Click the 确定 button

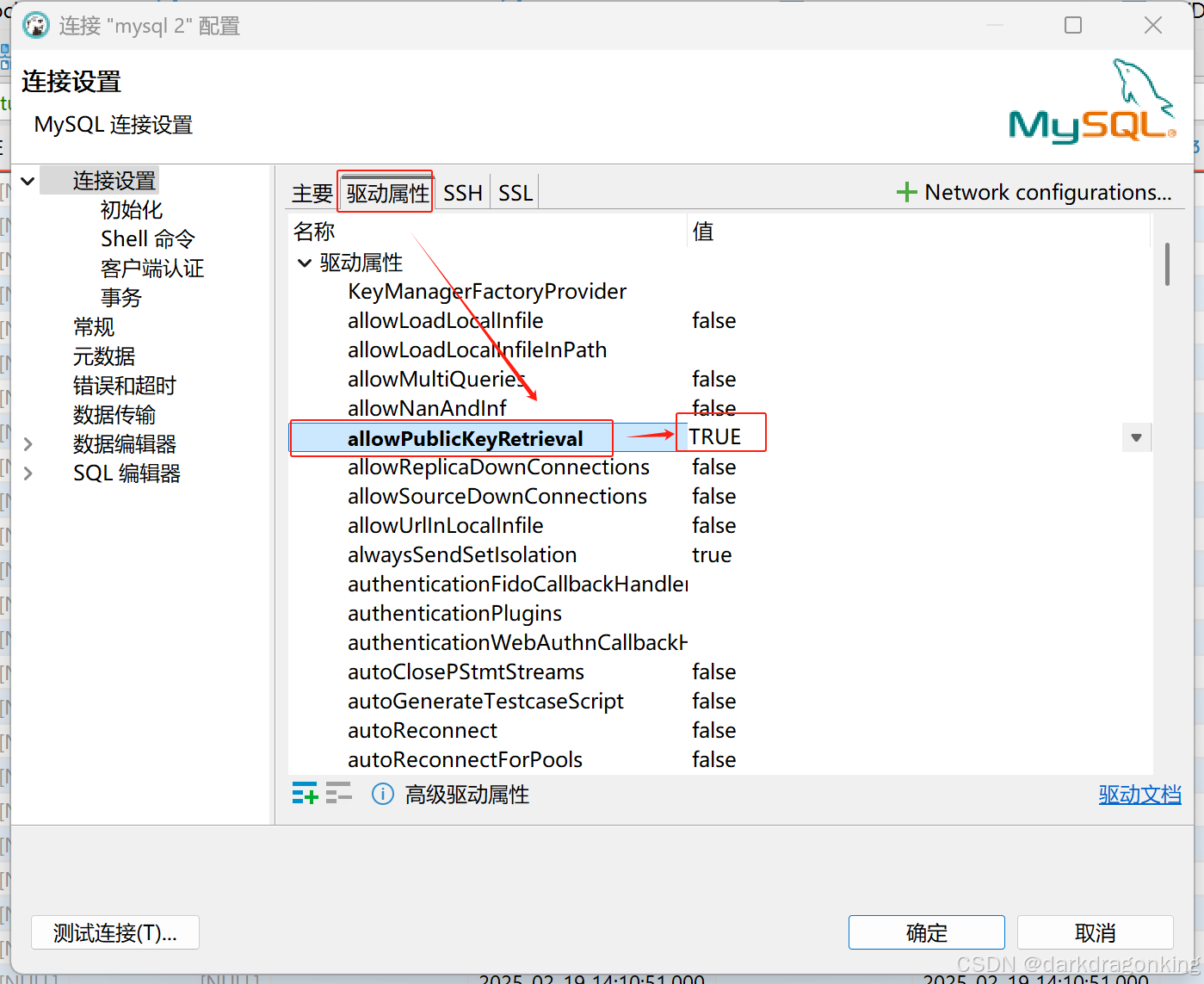(x=926, y=932)
